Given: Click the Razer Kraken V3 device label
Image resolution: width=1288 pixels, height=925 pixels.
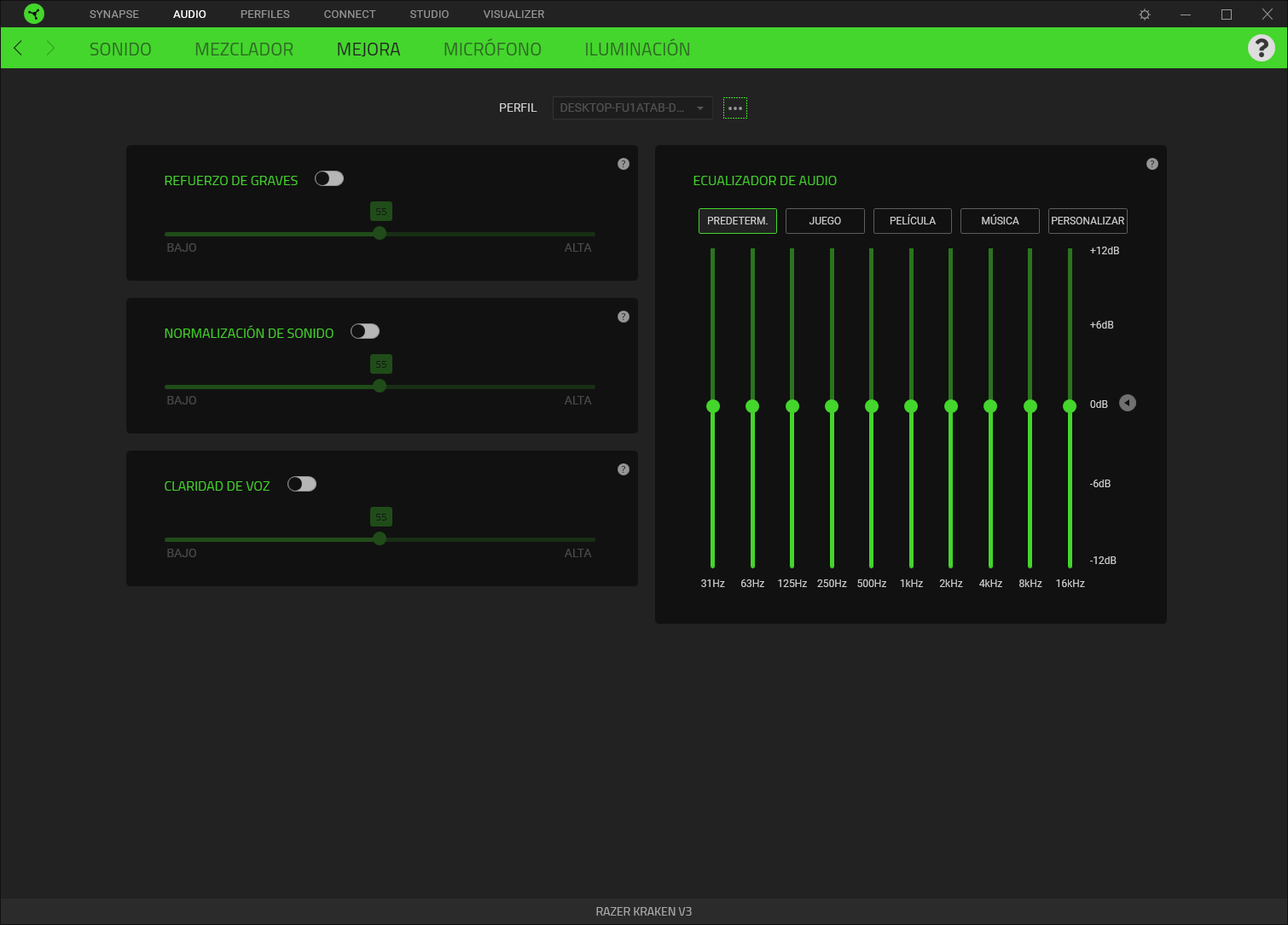Looking at the screenshot, I should 644,911.
